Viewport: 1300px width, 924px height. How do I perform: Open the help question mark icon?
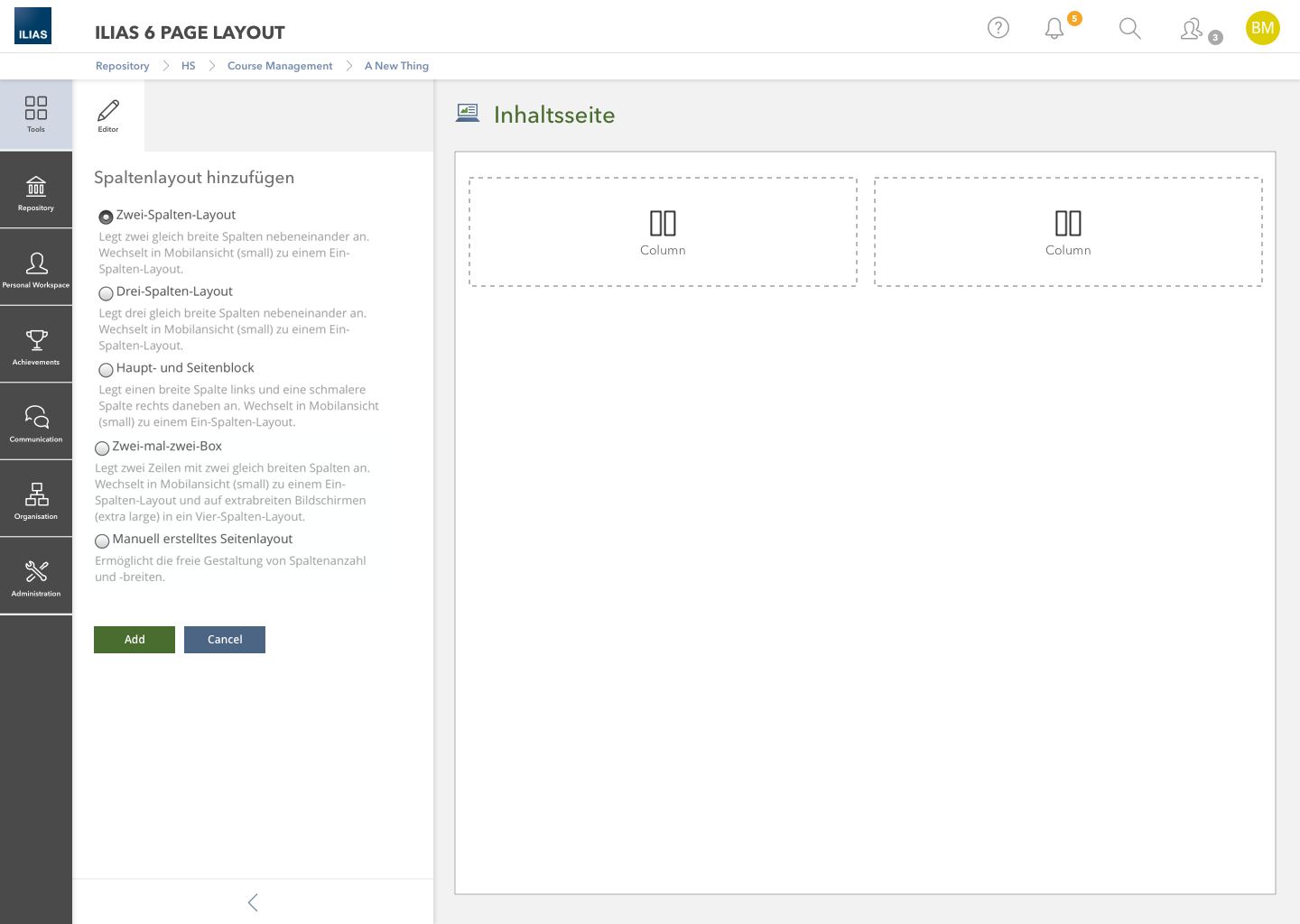(998, 28)
